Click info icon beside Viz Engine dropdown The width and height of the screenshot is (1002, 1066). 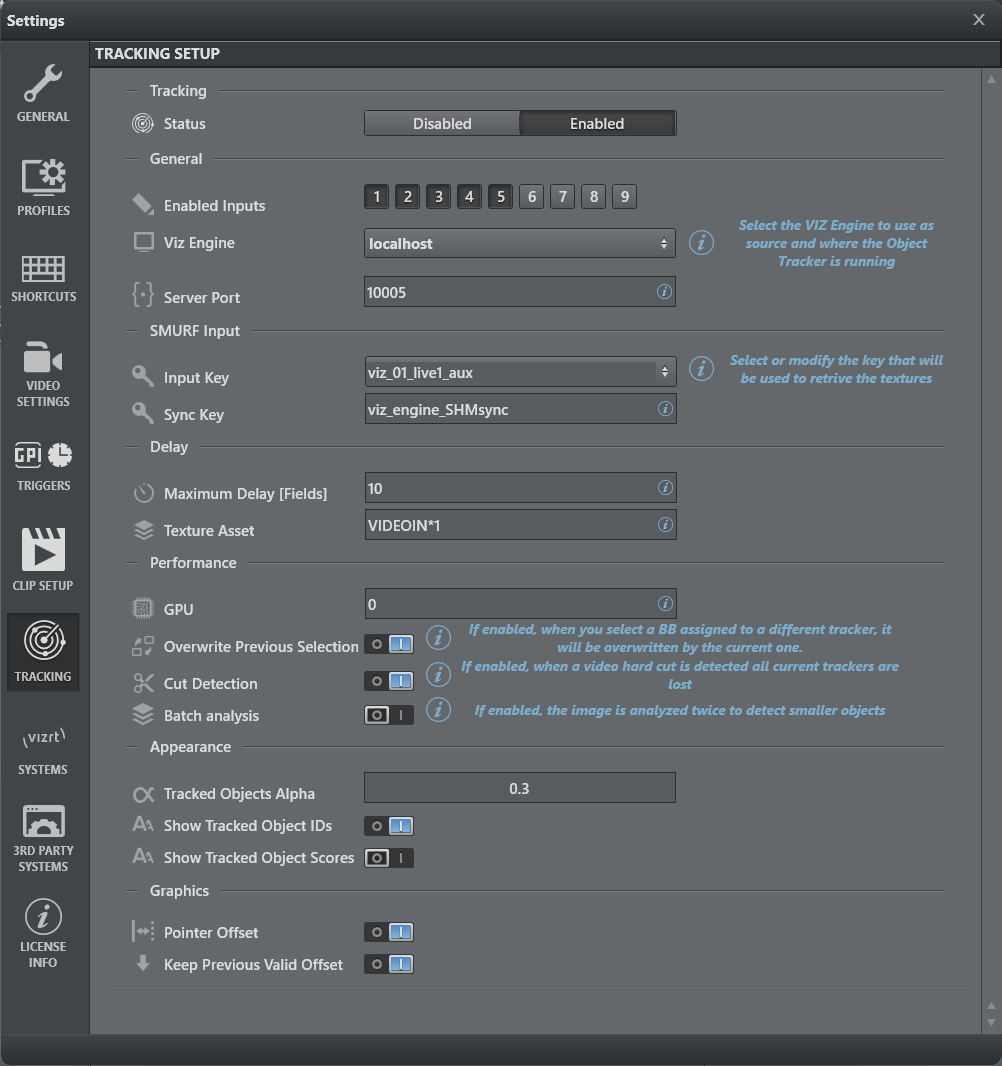(702, 243)
